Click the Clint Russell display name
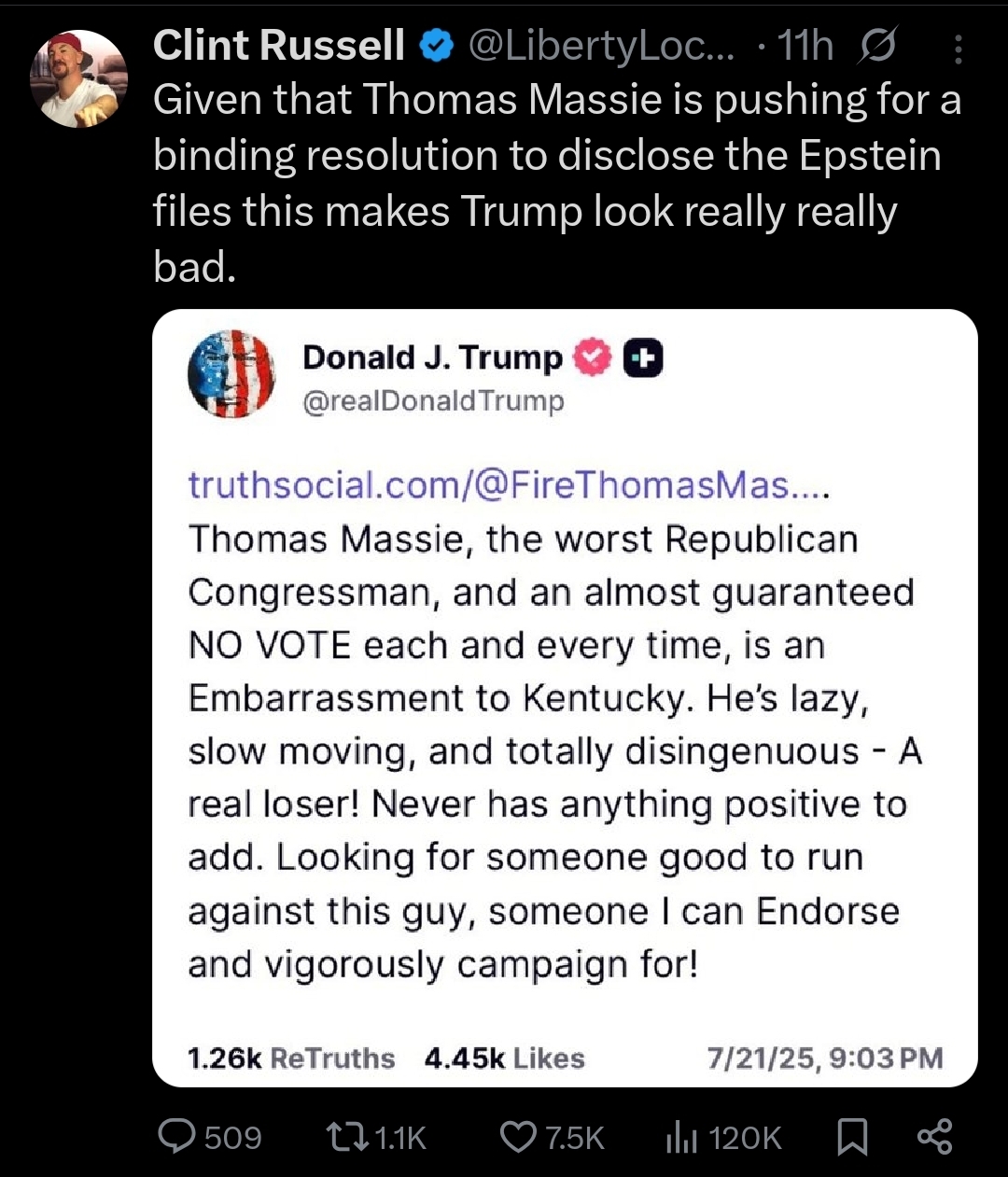1008x1177 pixels. 278,46
